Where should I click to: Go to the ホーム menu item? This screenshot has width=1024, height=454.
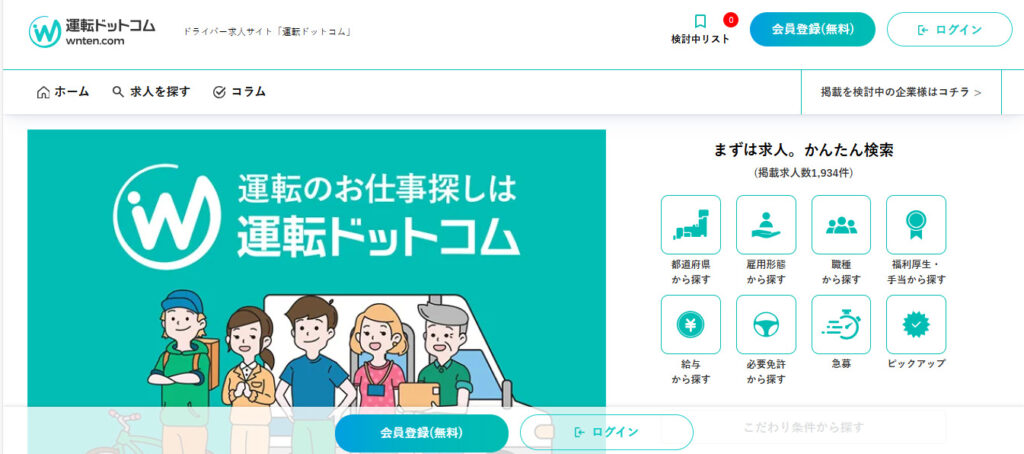(63, 92)
